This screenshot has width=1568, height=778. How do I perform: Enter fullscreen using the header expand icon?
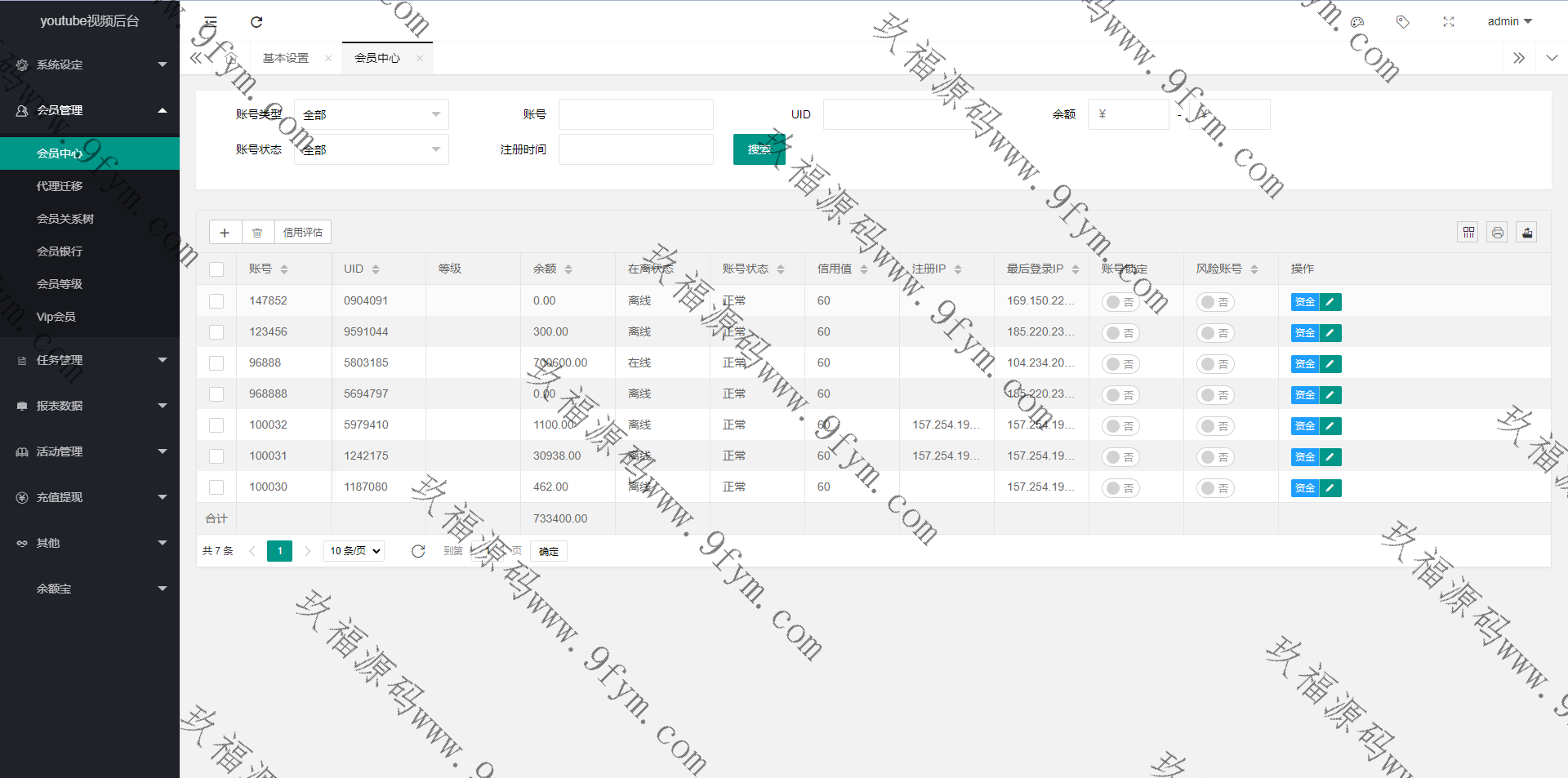tap(1448, 22)
